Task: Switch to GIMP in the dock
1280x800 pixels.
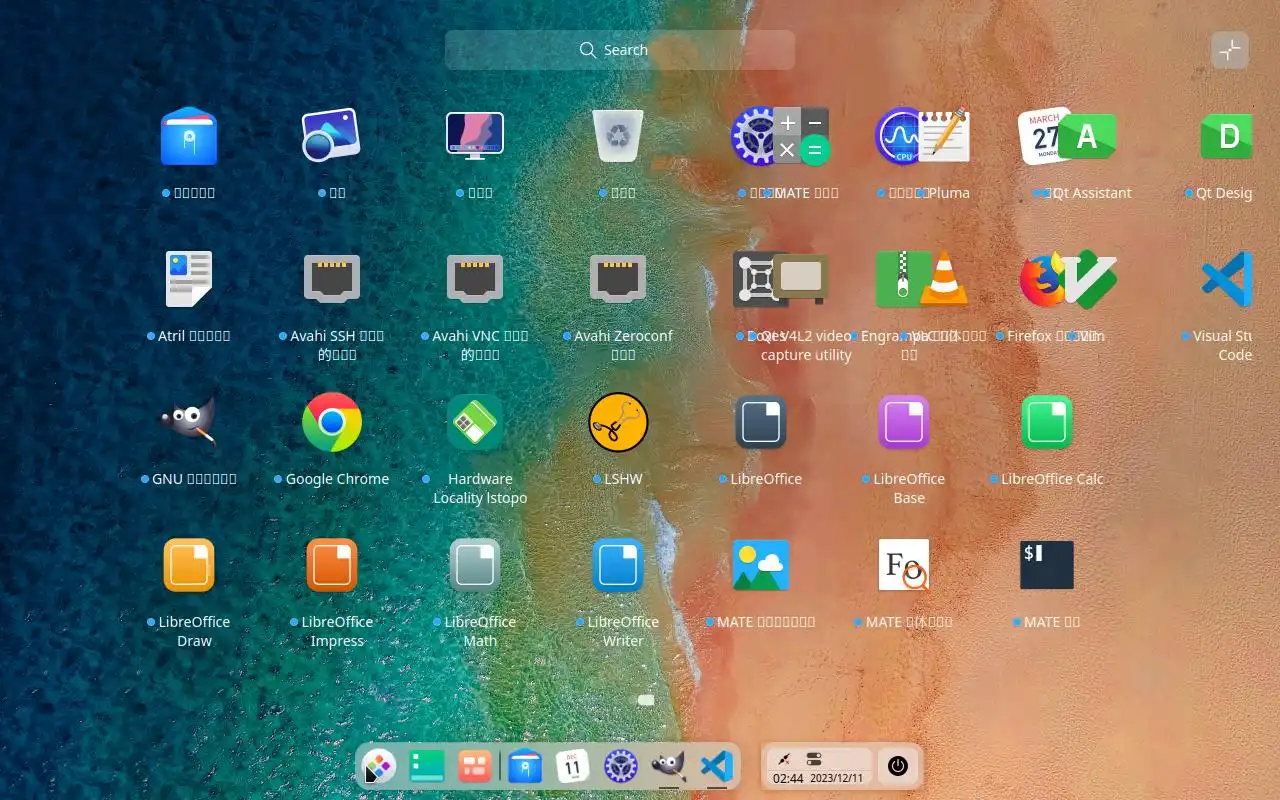Action: (669, 767)
